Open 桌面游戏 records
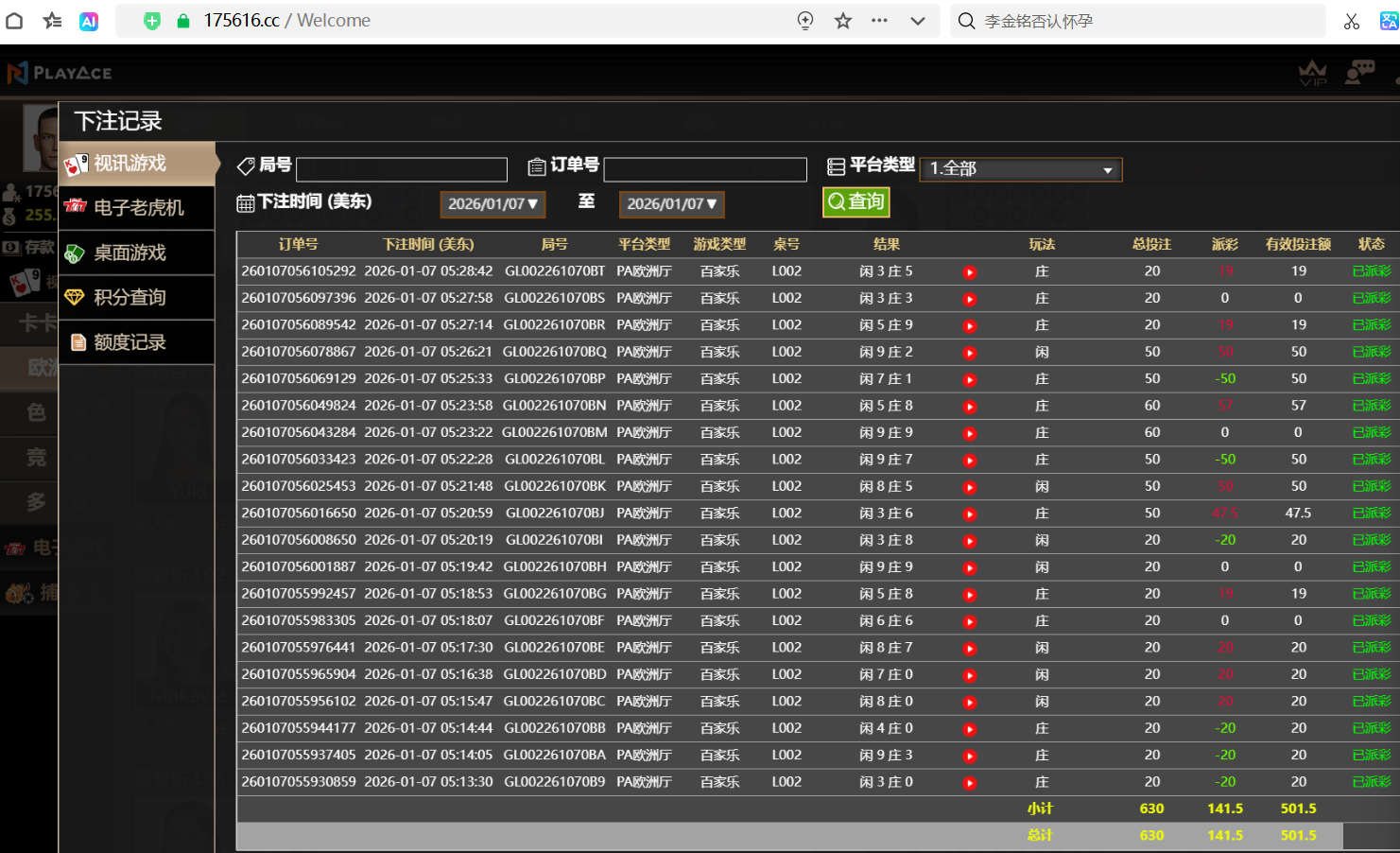 (x=137, y=253)
